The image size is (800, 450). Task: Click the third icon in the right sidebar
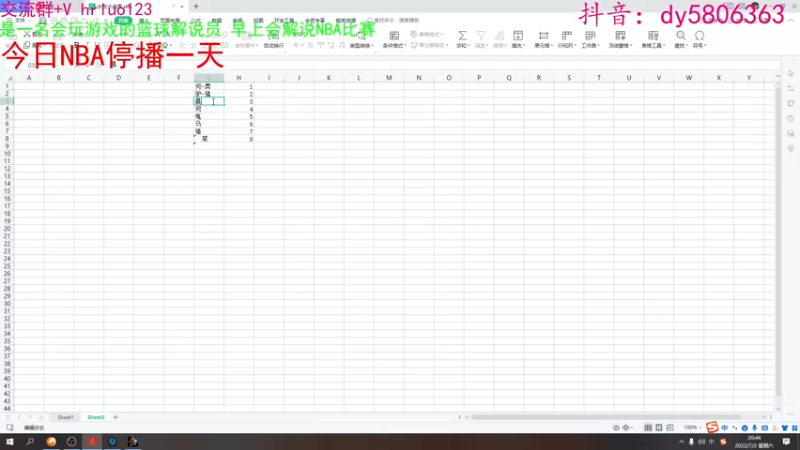791,104
